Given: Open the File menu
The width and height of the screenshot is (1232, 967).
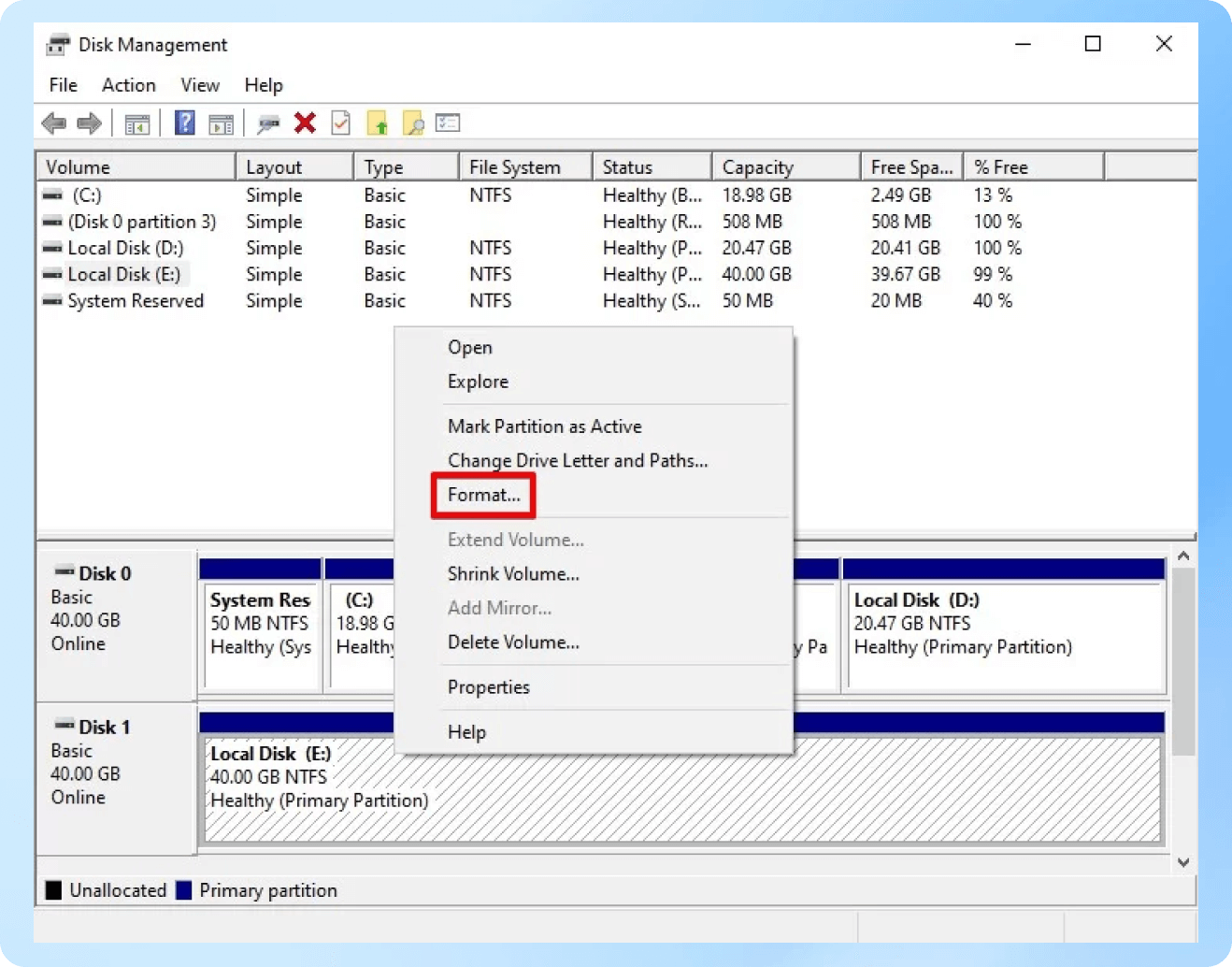Looking at the screenshot, I should 63,85.
